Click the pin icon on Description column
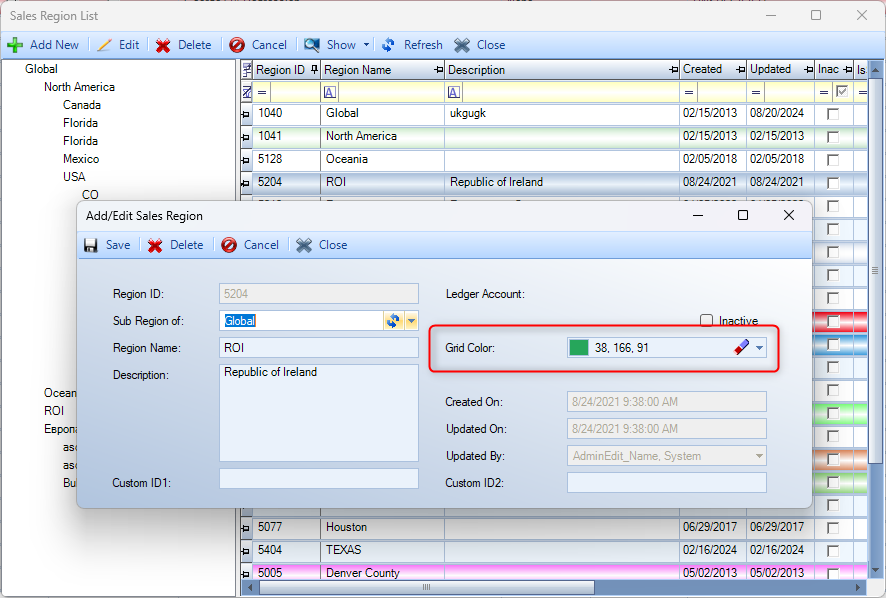This screenshot has width=886, height=598. 673,70
